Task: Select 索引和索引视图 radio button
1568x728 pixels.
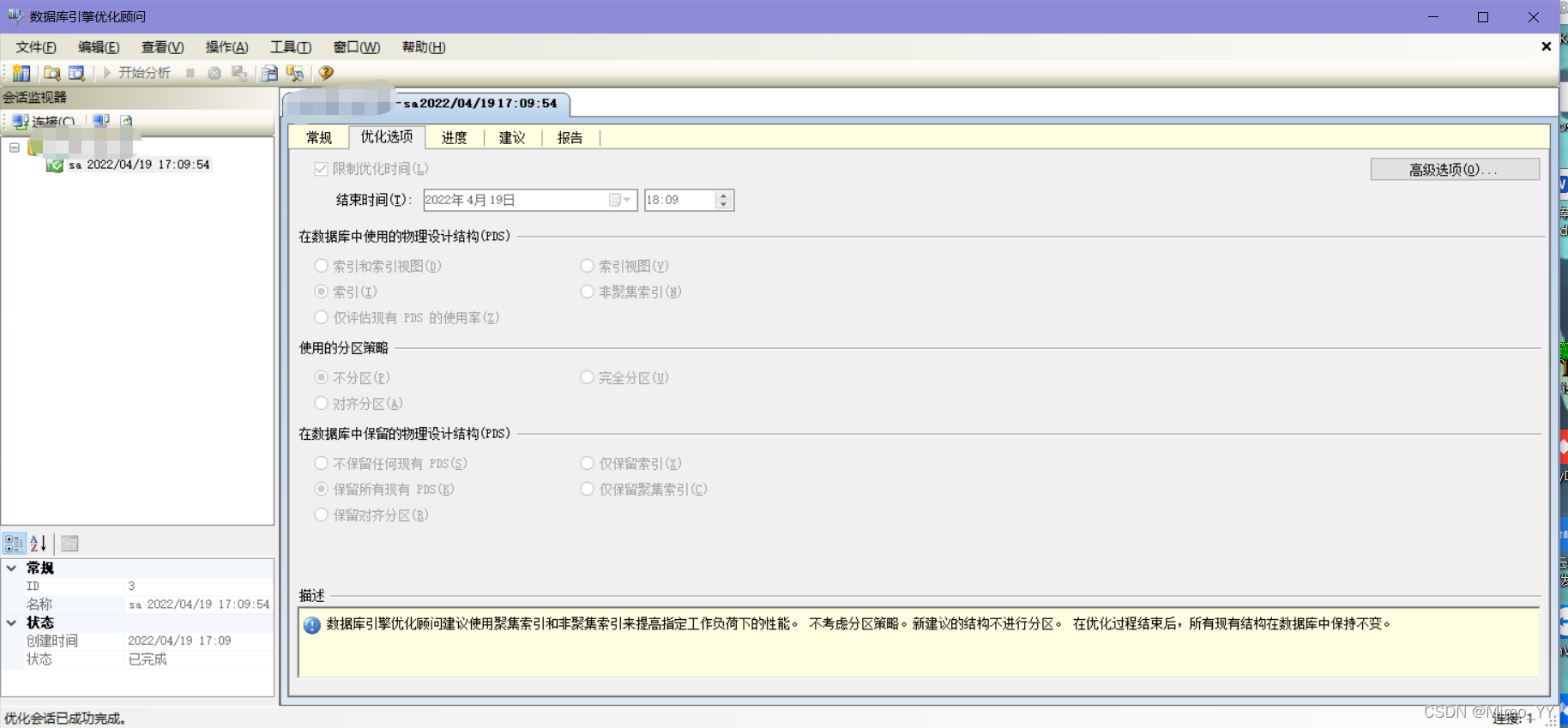Action: tap(321, 266)
